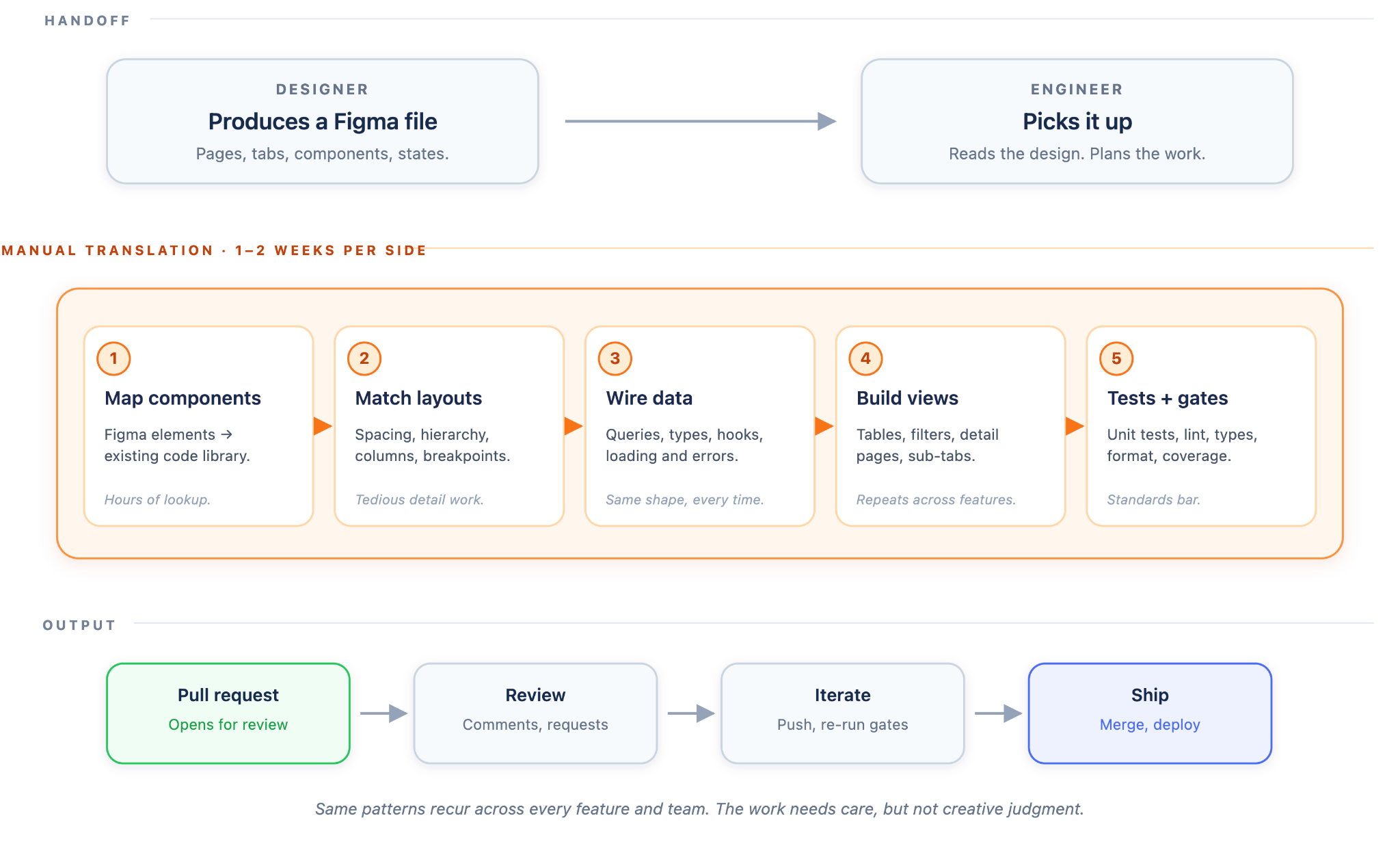
Task: Click the Match layouts heading
Action: [x=418, y=398]
